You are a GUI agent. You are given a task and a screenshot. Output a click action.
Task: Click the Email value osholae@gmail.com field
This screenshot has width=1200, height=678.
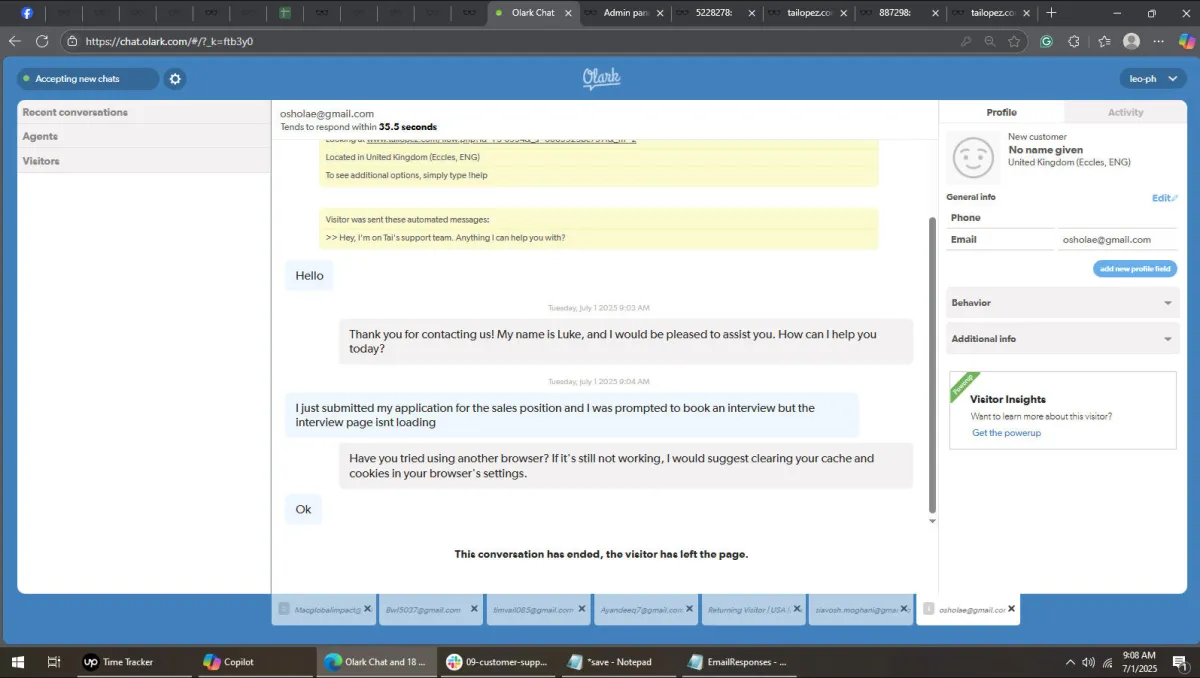1117,239
